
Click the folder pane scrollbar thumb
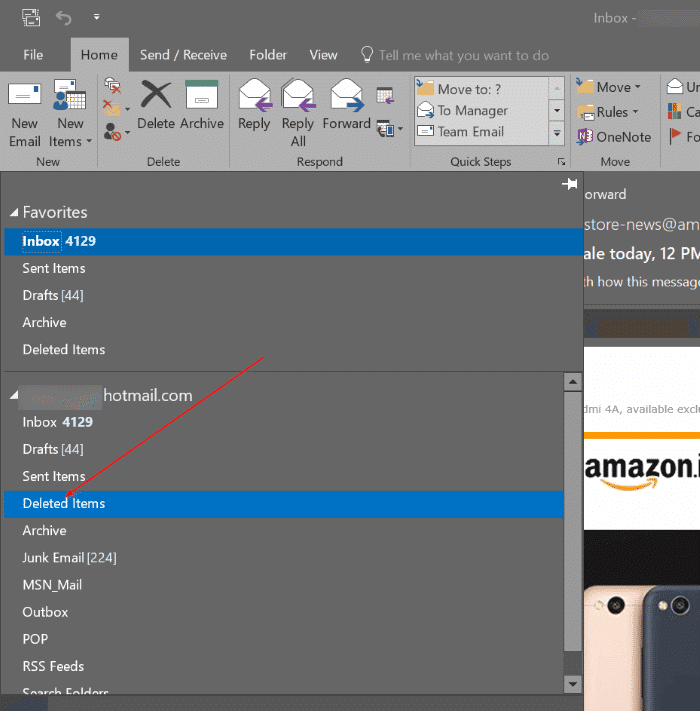coord(573,521)
